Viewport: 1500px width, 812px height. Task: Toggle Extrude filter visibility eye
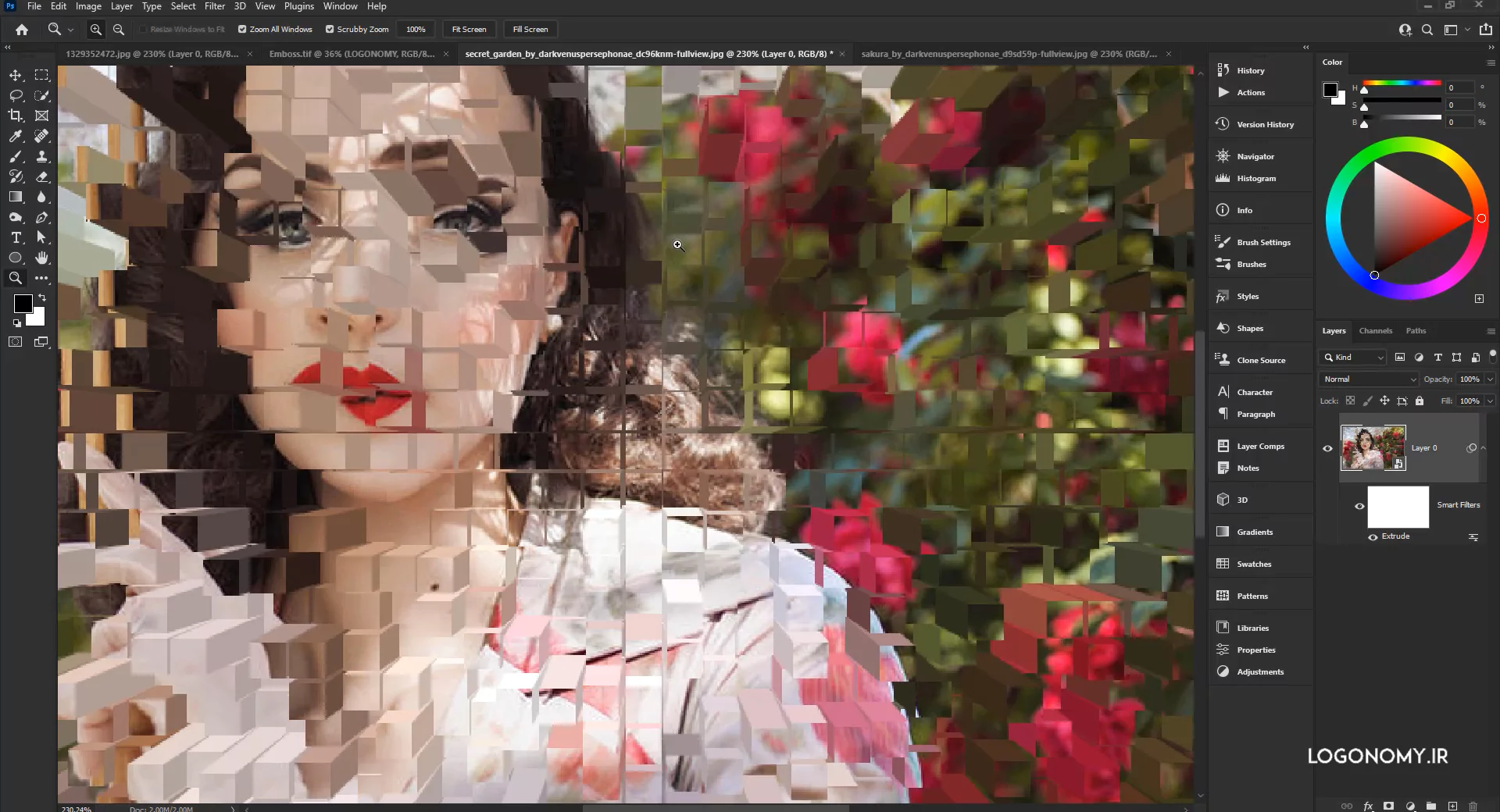coord(1373,537)
